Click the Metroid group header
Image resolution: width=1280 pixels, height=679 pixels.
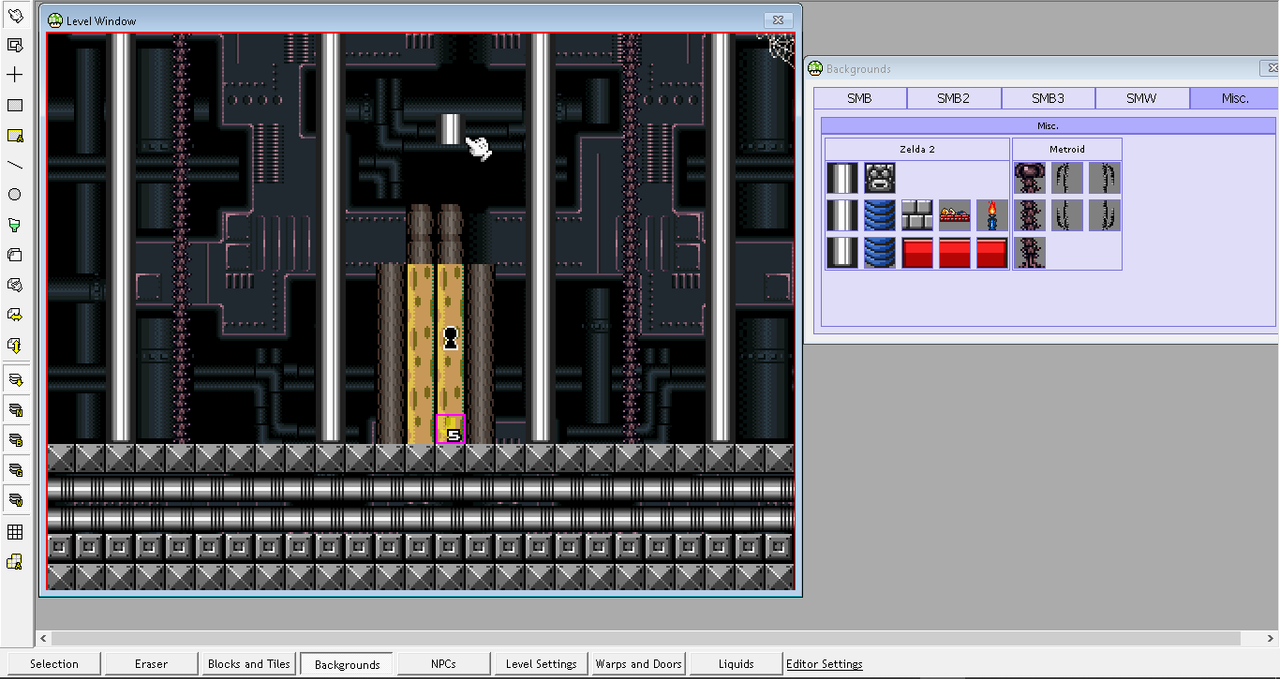[x=1067, y=149]
